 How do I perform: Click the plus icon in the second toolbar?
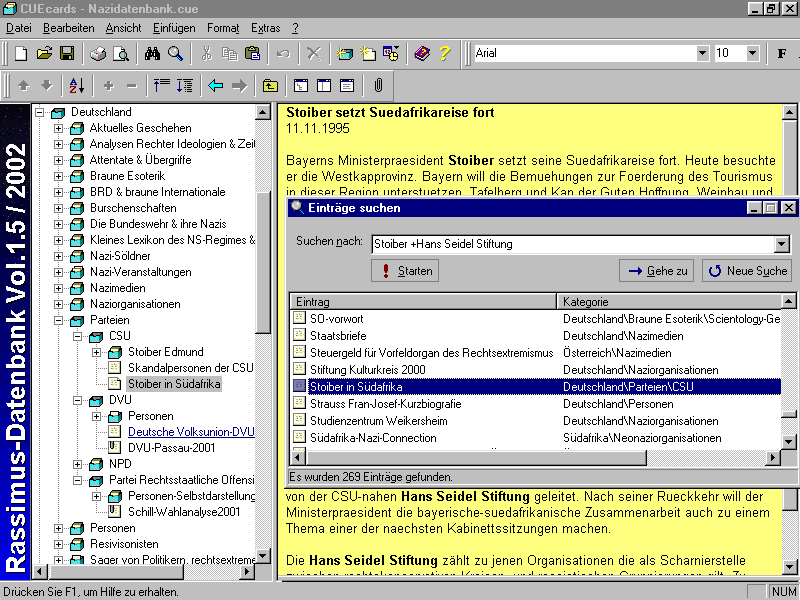point(108,86)
